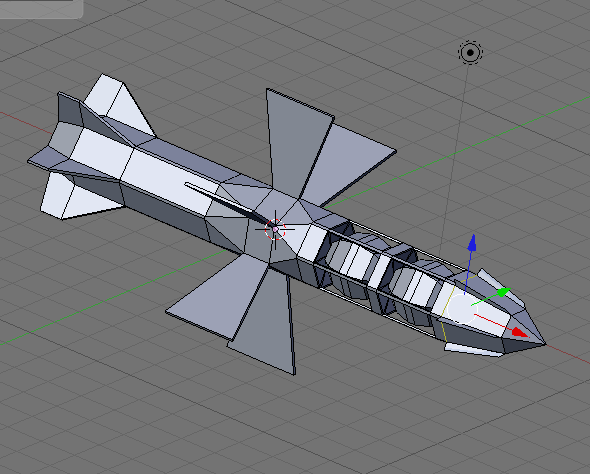The height and width of the screenshot is (474, 590).
Task: Click the red X-axis manipulator arrow
Action: coord(521,333)
